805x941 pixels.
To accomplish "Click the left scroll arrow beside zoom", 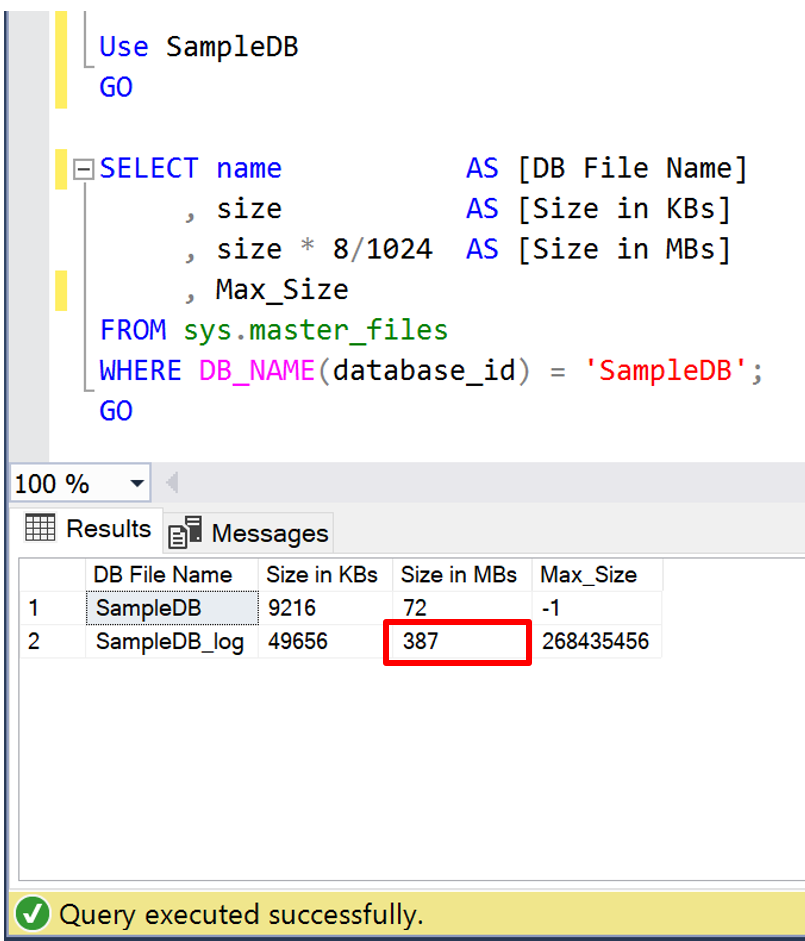I will pos(171,484).
